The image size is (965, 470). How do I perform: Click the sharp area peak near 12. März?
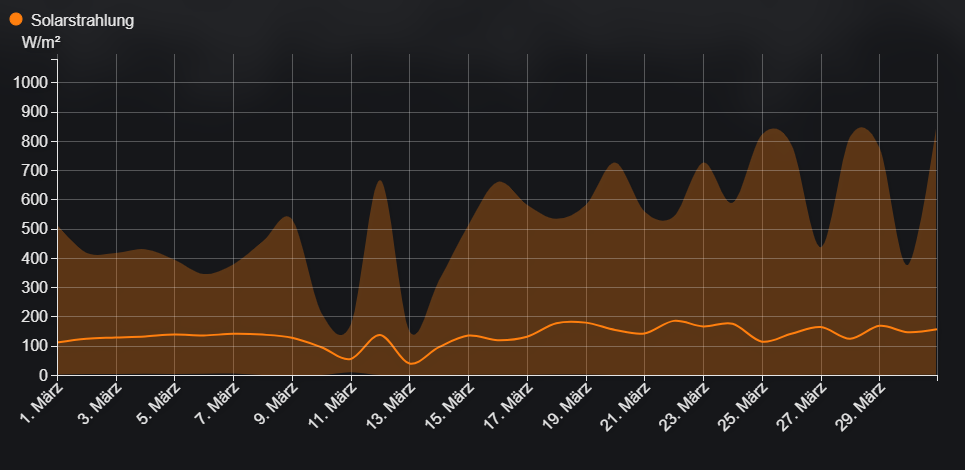click(x=380, y=182)
